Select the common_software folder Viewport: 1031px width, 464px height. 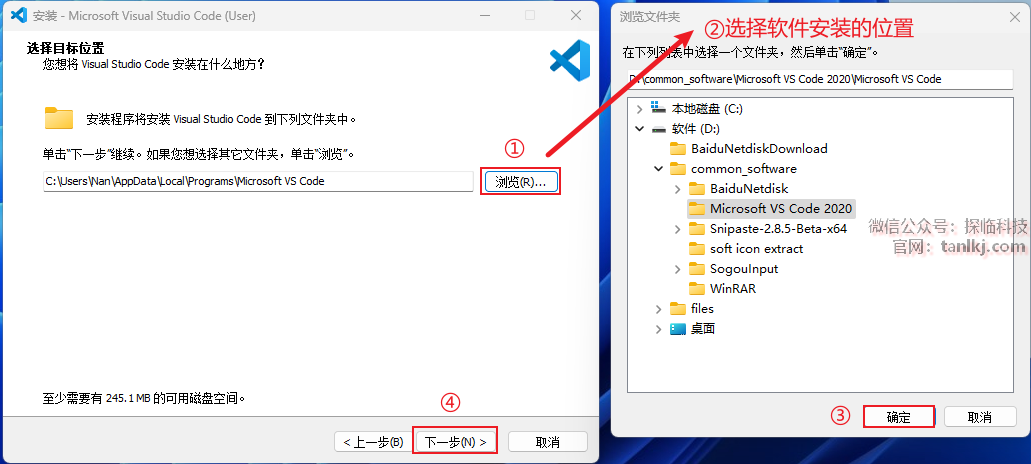click(x=744, y=169)
